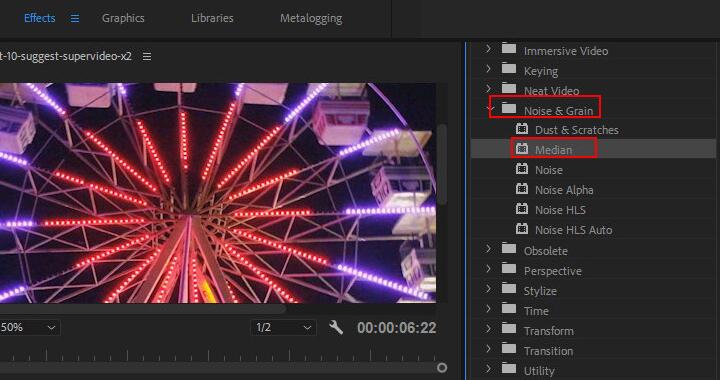The image size is (720, 380).
Task: Select the Noise & Grain folder label
Action: coord(558,111)
